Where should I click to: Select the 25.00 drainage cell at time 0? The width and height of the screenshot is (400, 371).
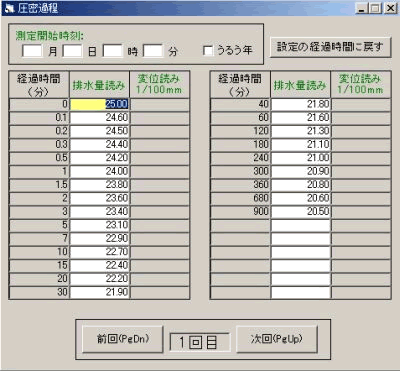pyautogui.click(x=99, y=104)
